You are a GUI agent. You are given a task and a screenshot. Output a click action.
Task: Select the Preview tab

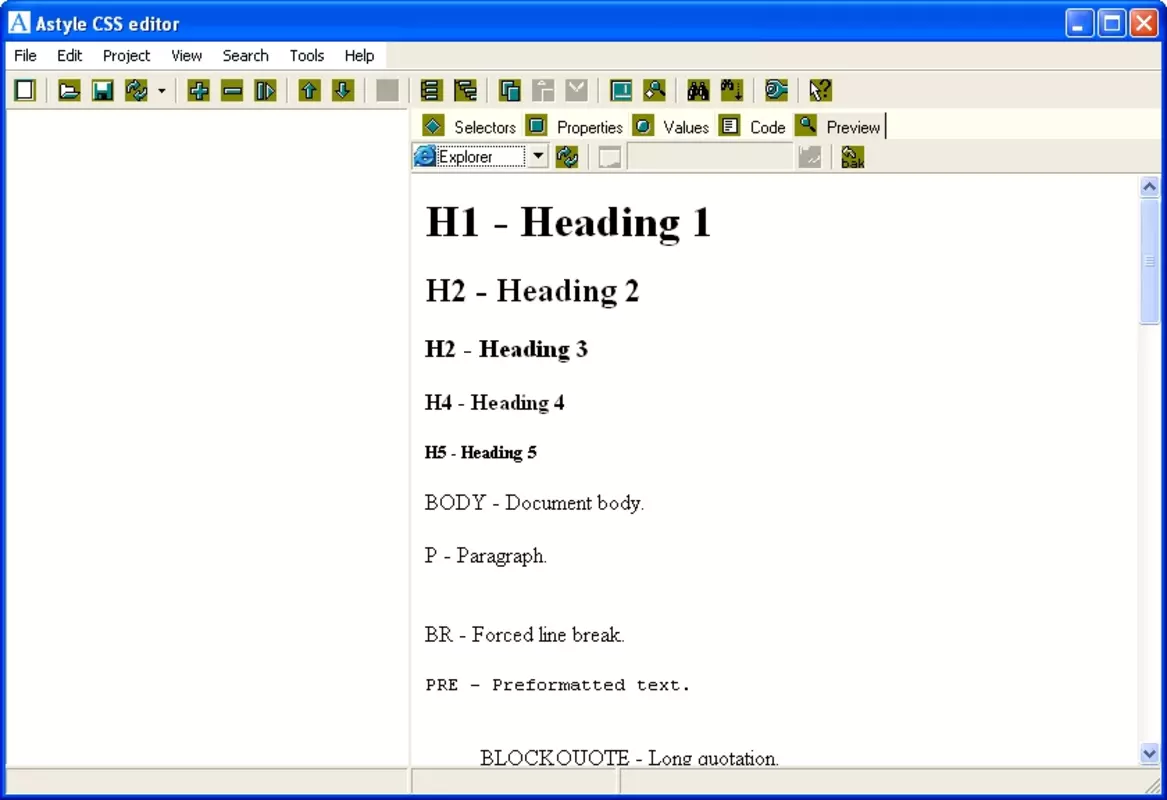838,127
